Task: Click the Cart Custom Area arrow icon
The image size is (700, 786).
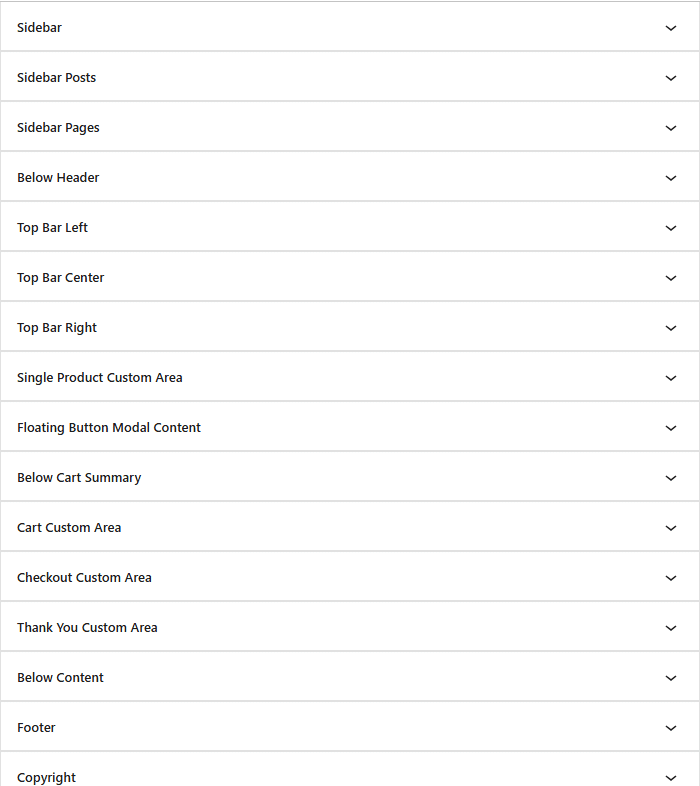Action: [671, 528]
